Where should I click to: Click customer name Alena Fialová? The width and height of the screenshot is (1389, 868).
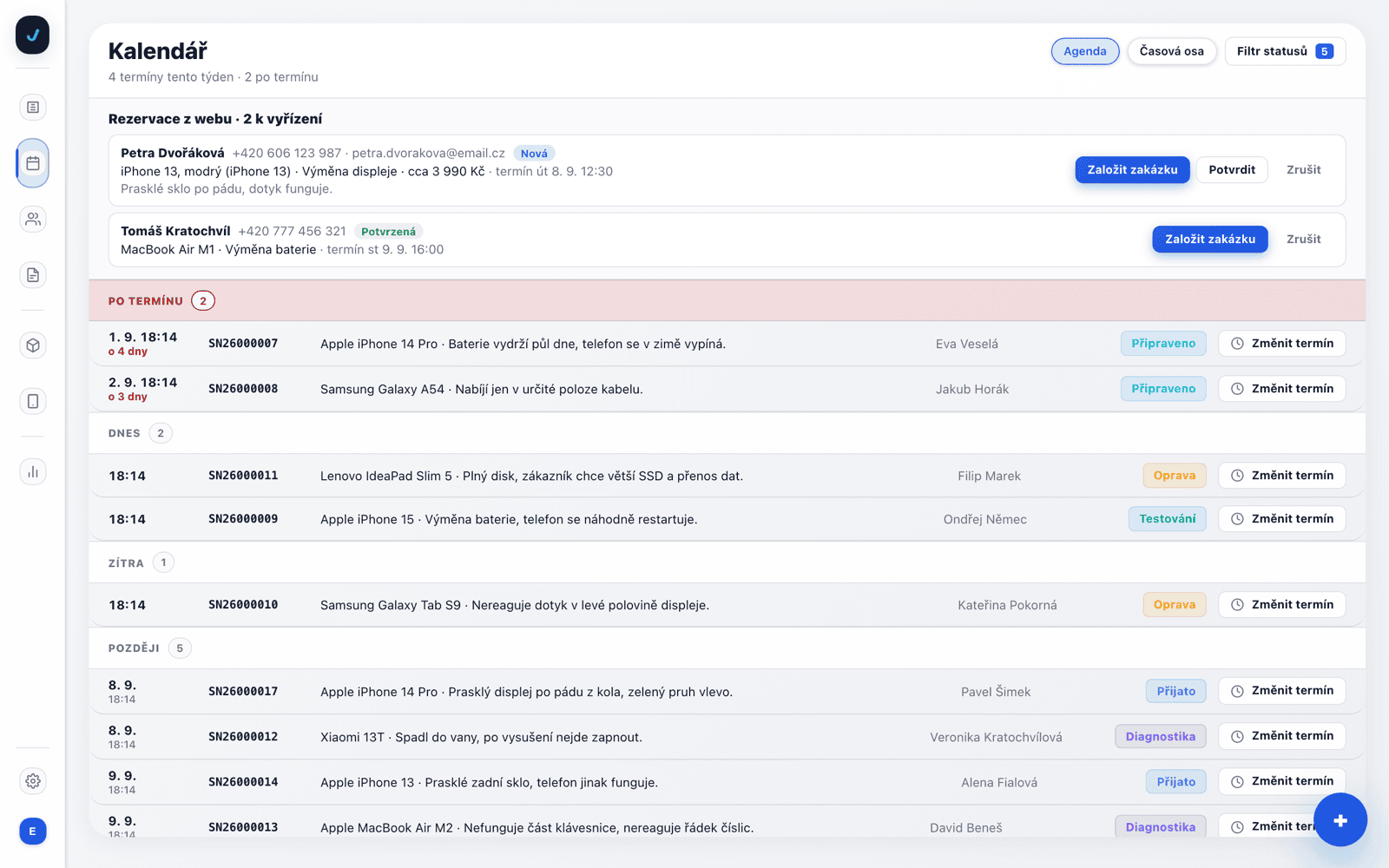(999, 782)
